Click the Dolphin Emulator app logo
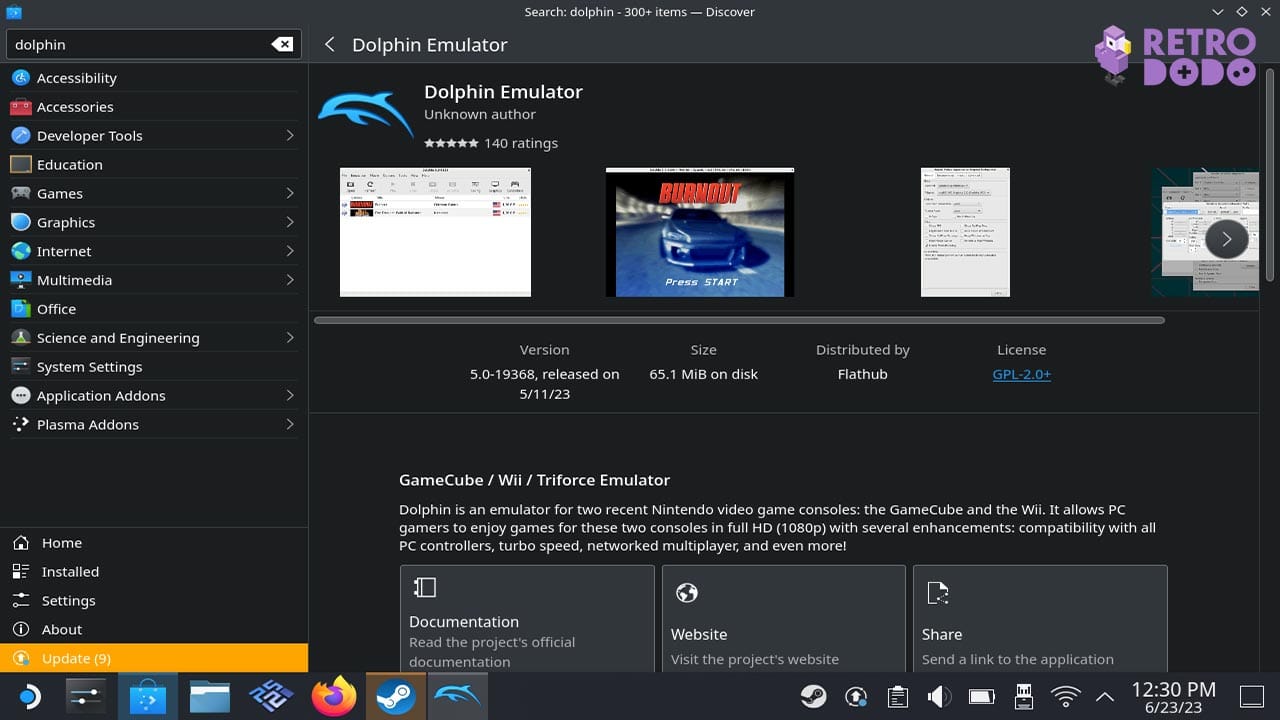 (365, 111)
